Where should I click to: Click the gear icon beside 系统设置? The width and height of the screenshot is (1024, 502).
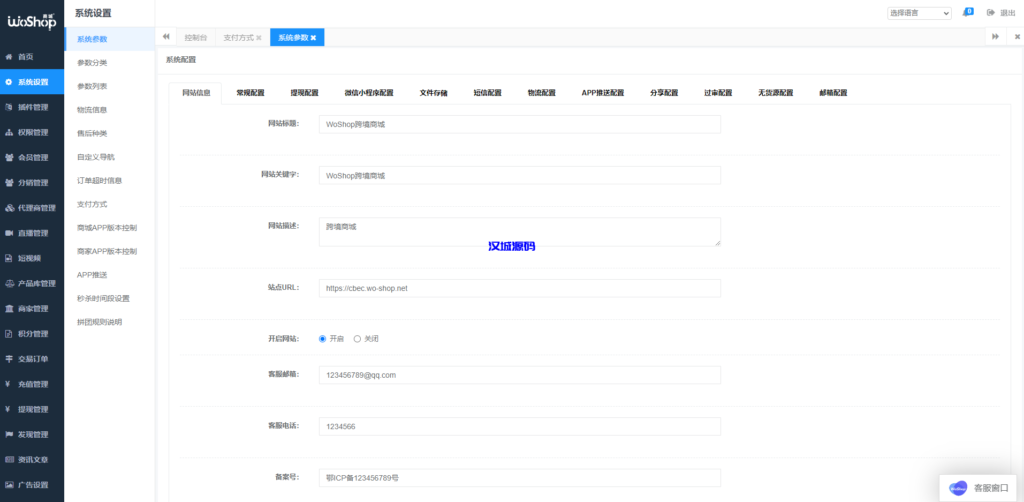pyautogui.click(x=8, y=82)
